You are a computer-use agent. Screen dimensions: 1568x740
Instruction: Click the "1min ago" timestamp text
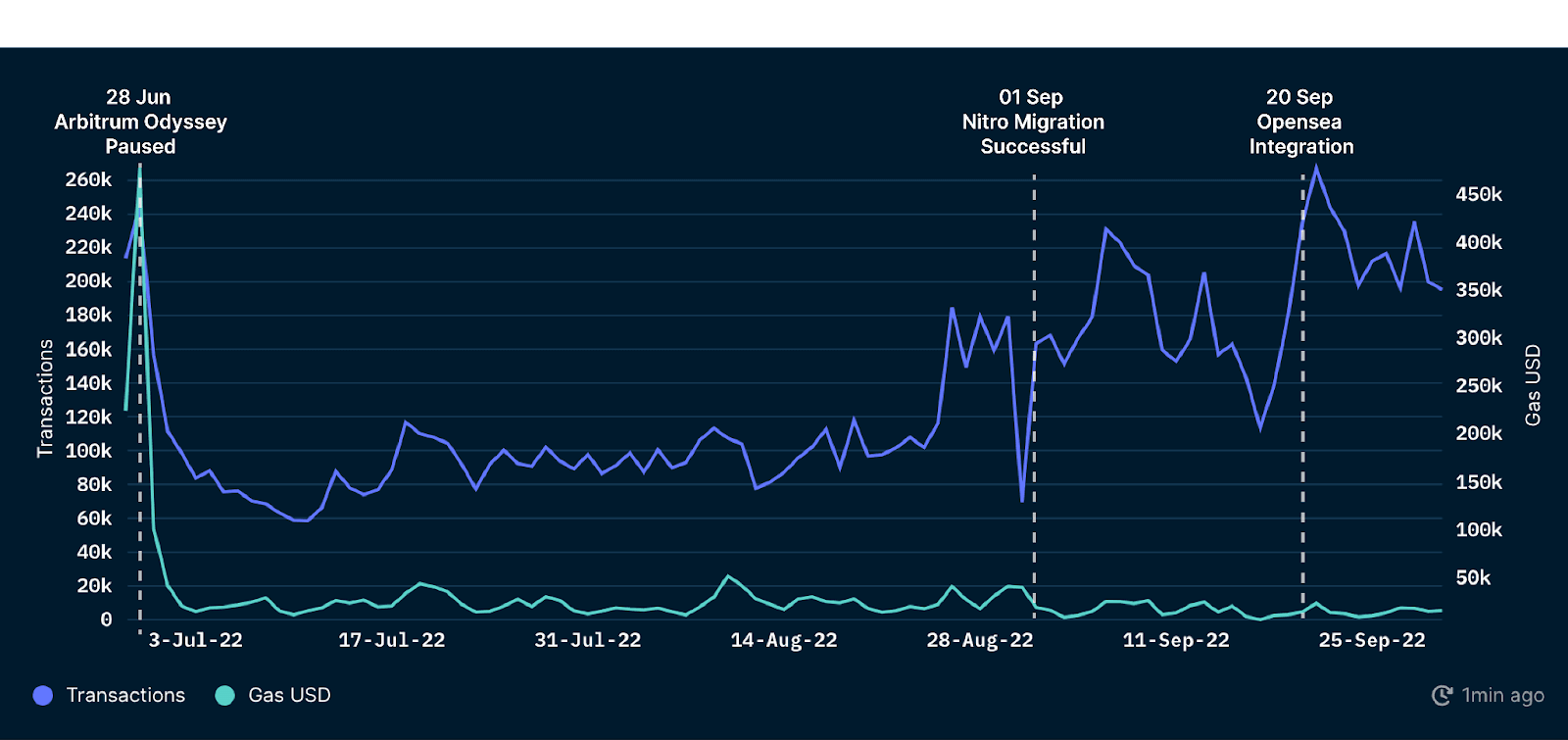pyautogui.click(x=1502, y=695)
